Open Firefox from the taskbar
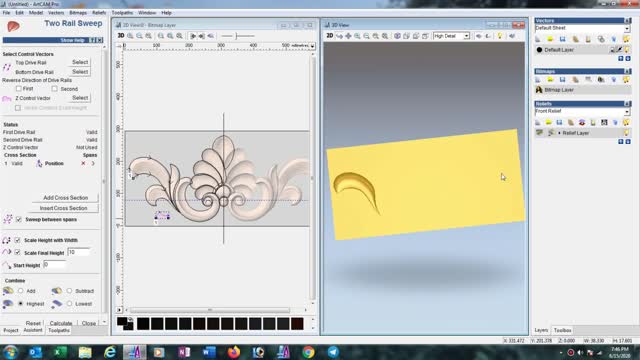The width and height of the screenshot is (640, 360). (234, 352)
